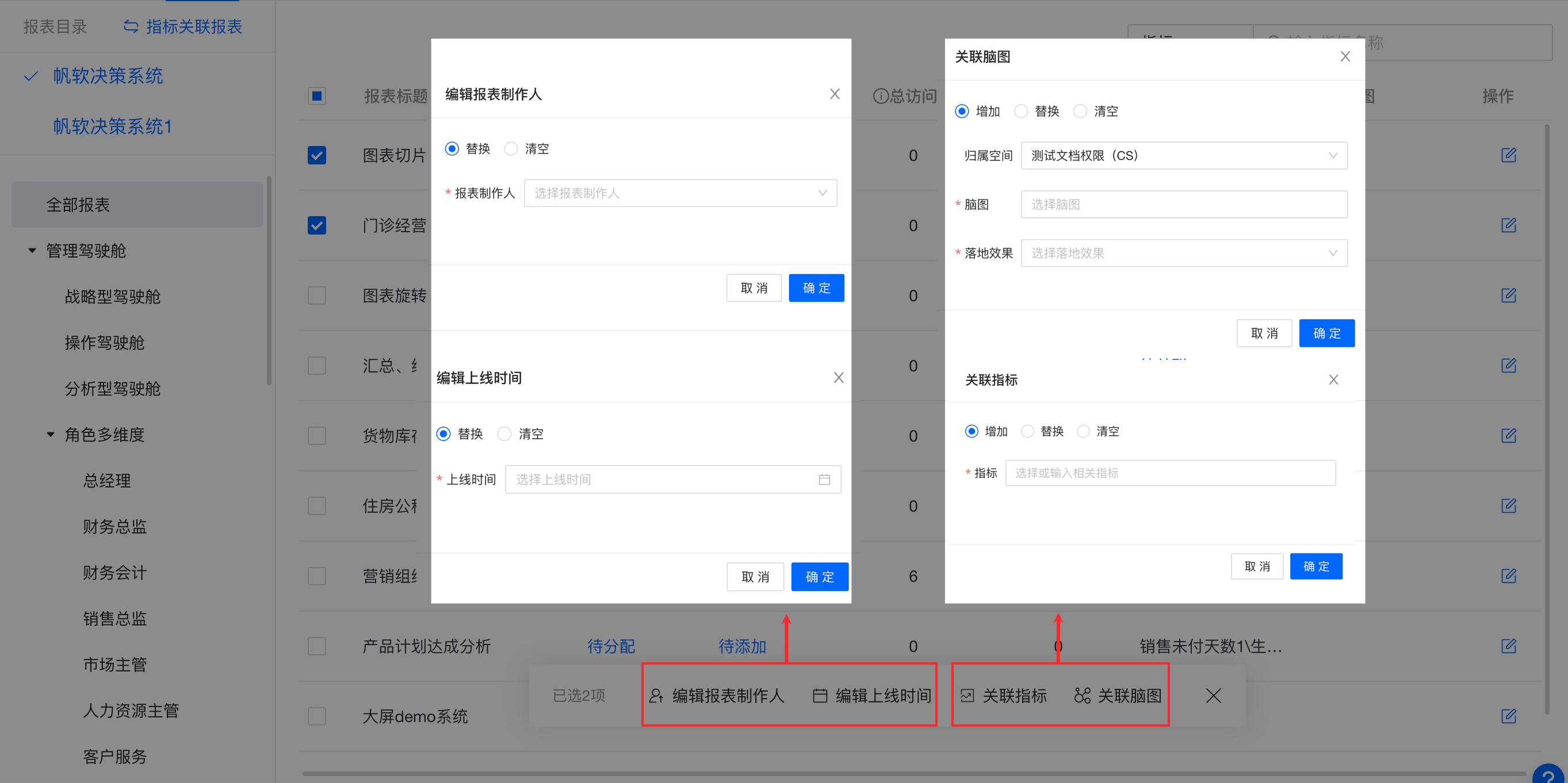The height and width of the screenshot is (783, 1568).
Task: Click the edit icon for 图表切片 row
Action: [x=1508, y=155]
